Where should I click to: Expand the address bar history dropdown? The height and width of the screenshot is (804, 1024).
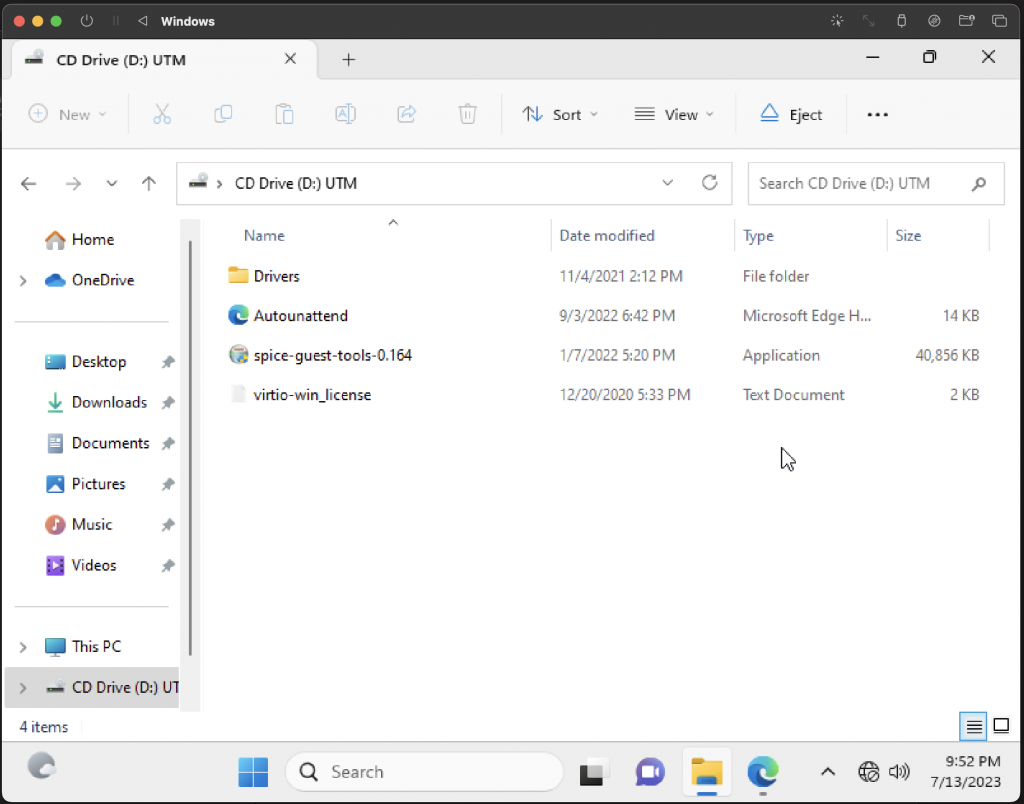(x=668, y=183)
